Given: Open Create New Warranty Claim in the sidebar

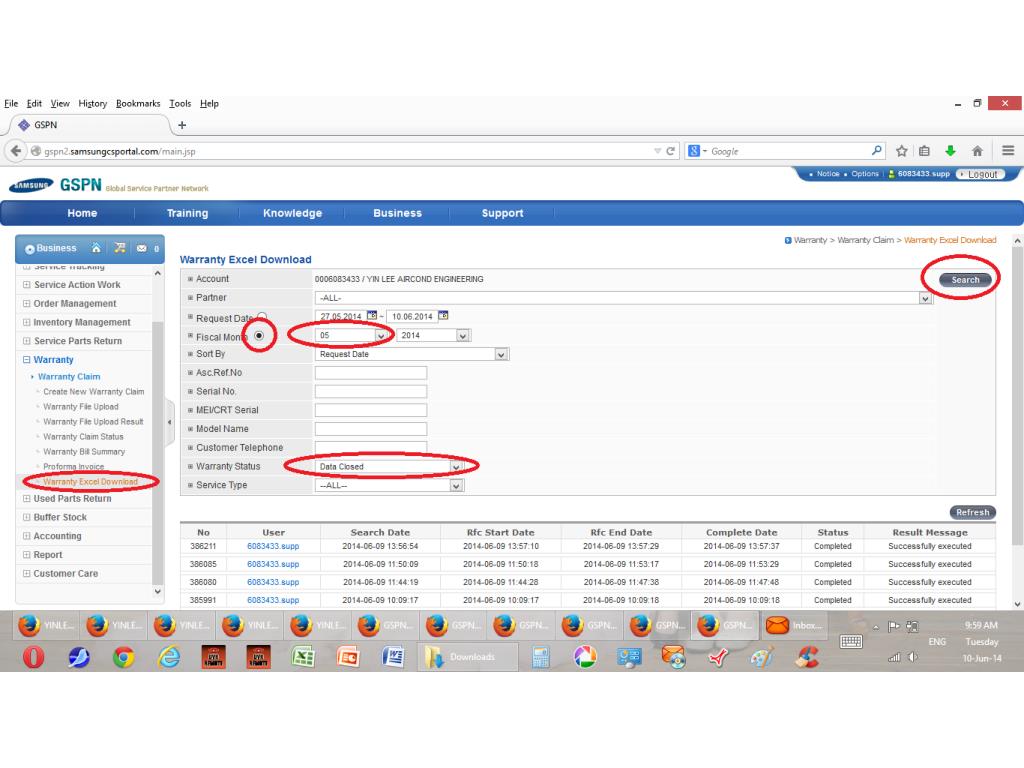Looking at the screenshot, I should click(x=93, y=391).
